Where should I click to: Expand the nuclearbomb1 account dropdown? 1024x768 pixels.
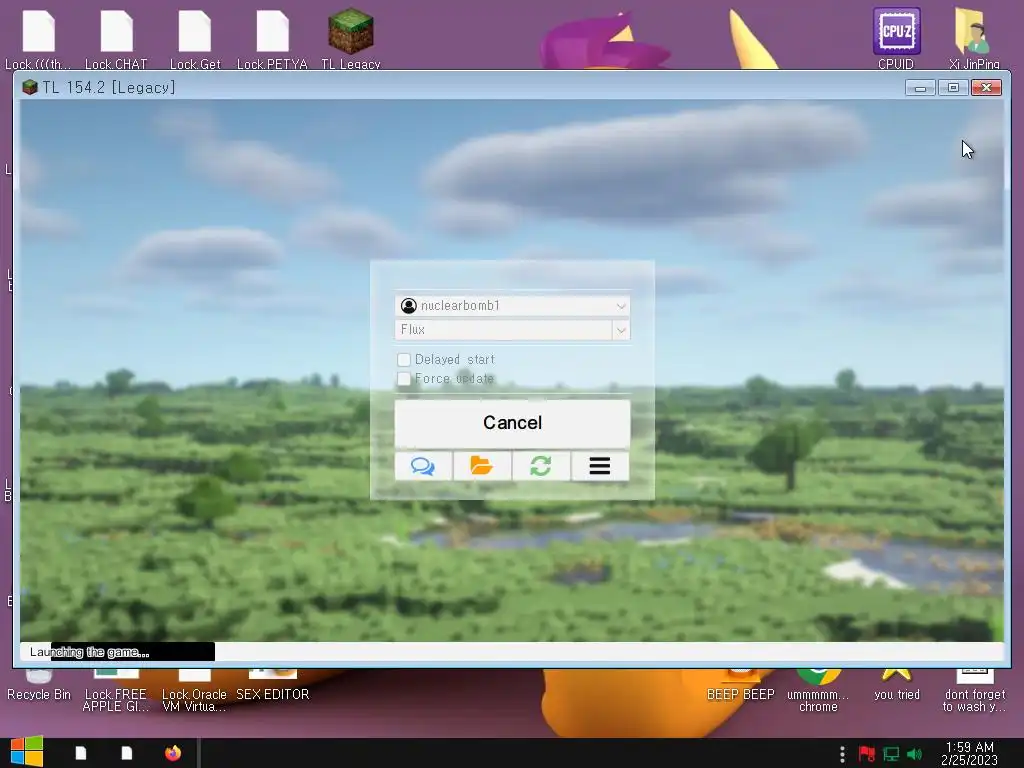[x=512, y=306]
